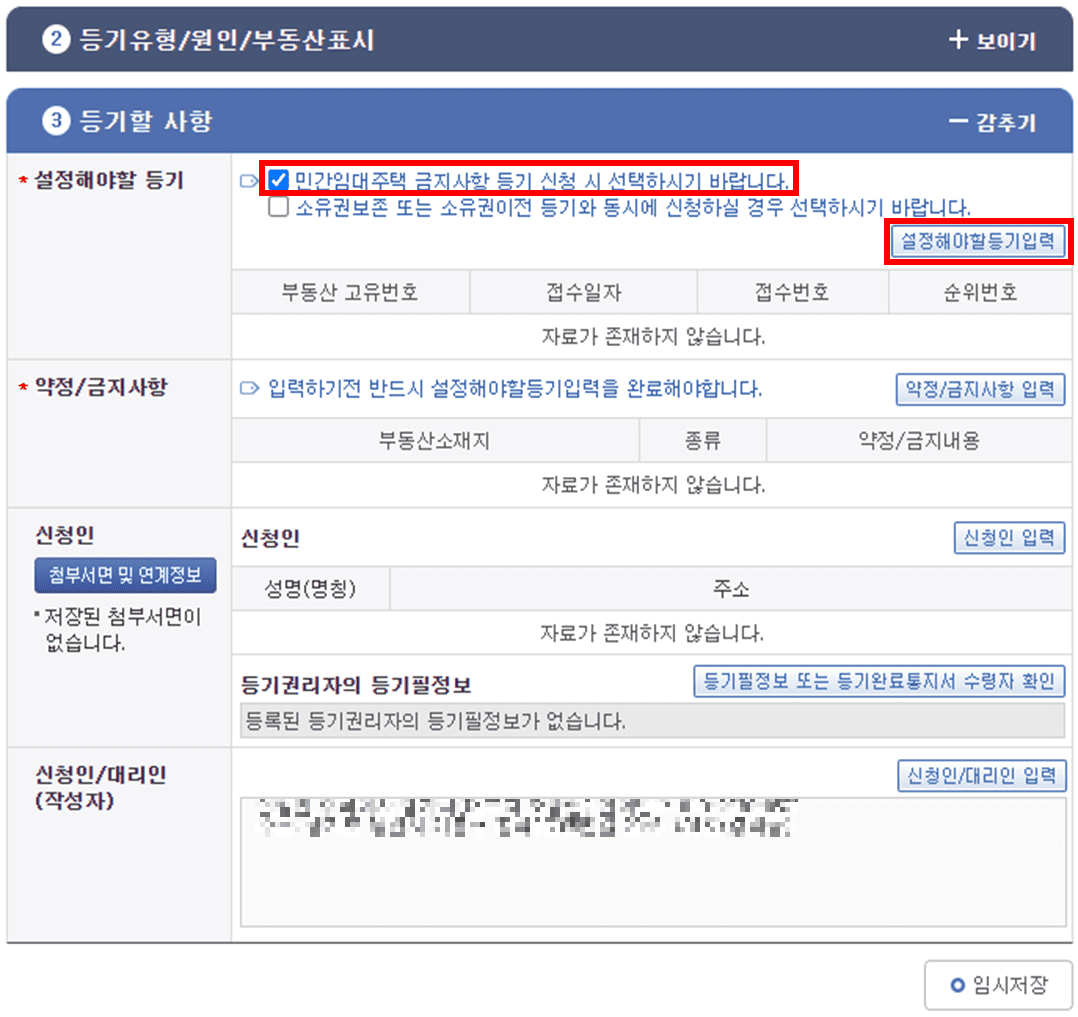Save temporarily with 임시저장 button
This screenshot has height=1017, width=1078.
click(999, 985)
